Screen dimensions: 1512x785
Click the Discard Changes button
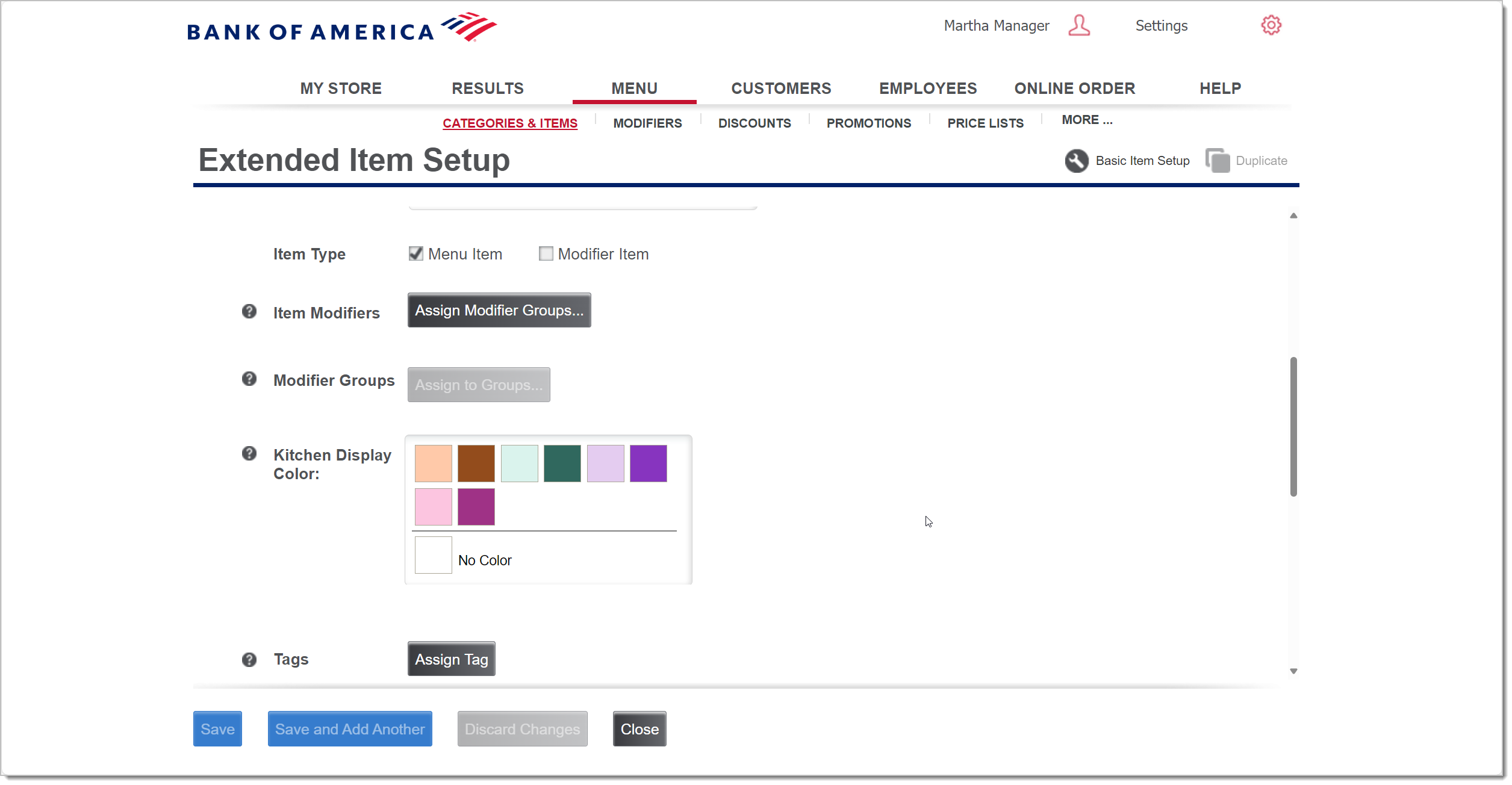pos(523,729)
